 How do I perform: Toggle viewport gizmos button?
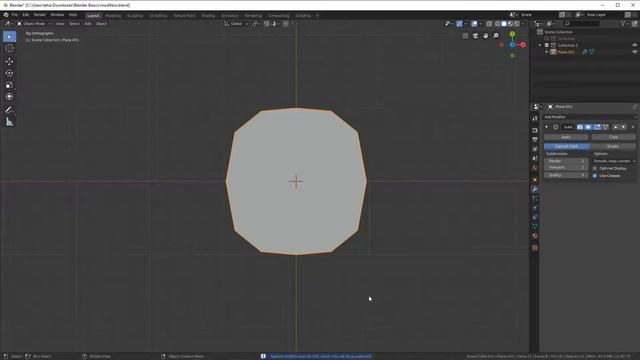pos(459,24)
